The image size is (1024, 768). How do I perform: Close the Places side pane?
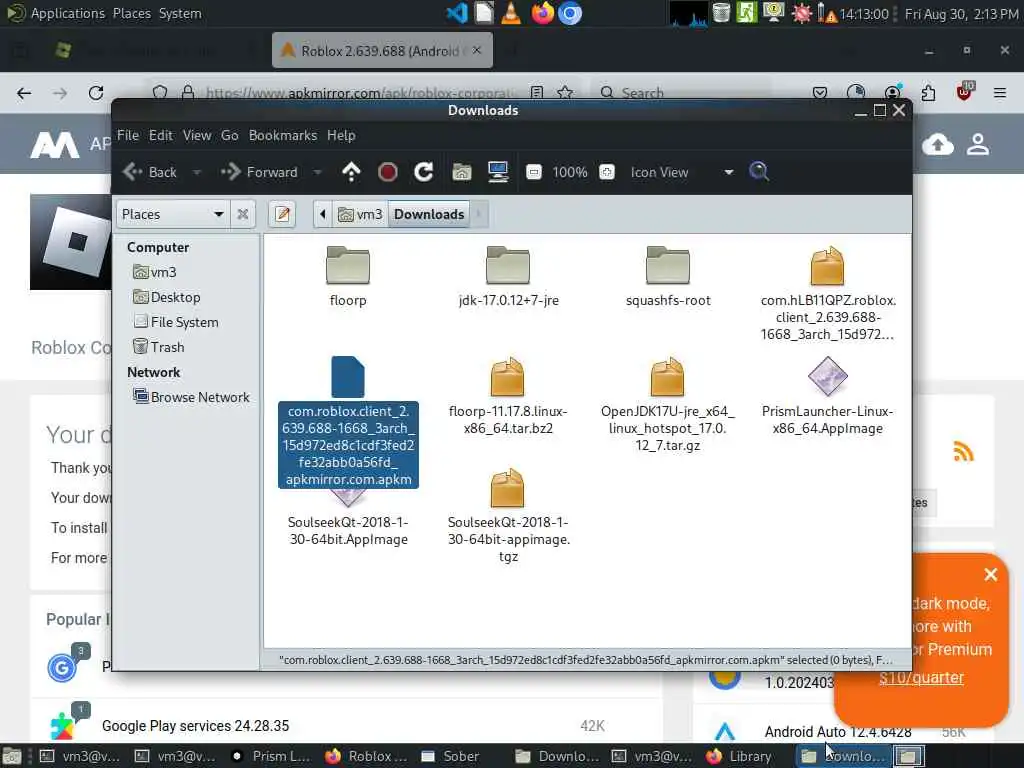242,214
